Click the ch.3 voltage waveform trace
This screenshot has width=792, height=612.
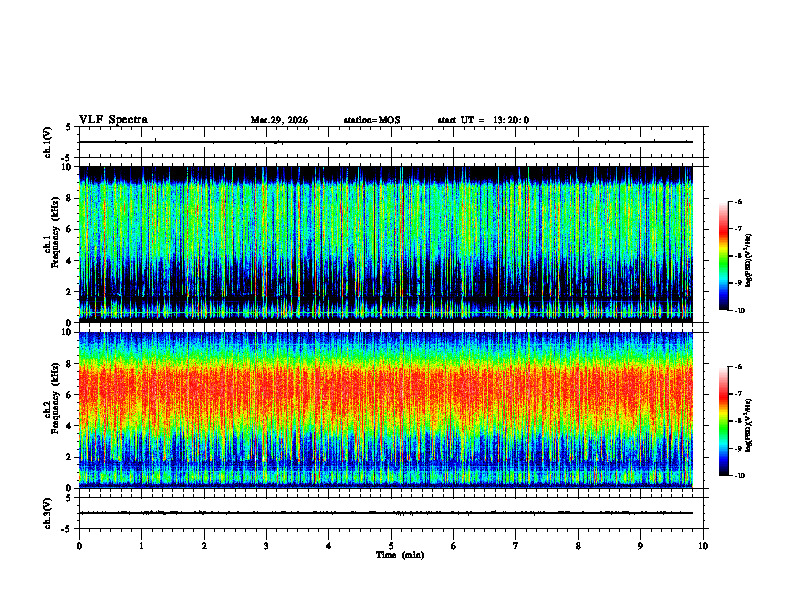tap(386, 513)
